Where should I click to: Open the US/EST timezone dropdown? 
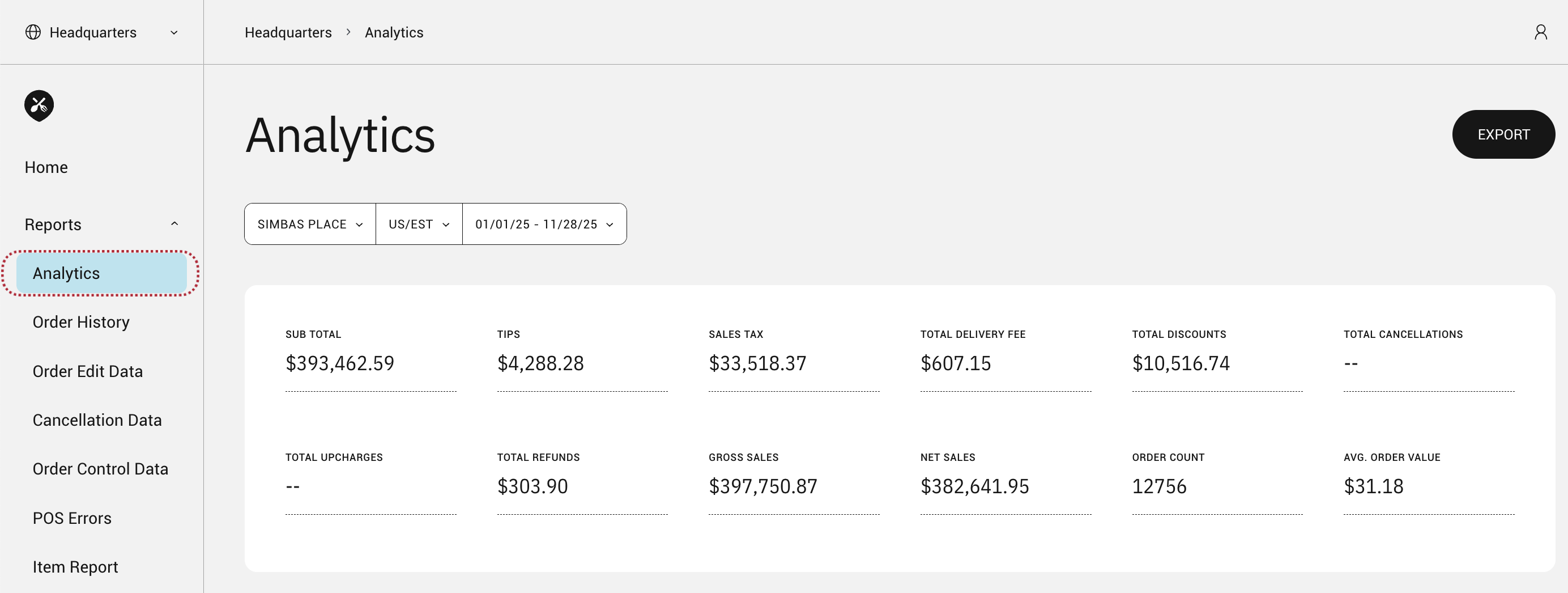click(x=419, y=225)
